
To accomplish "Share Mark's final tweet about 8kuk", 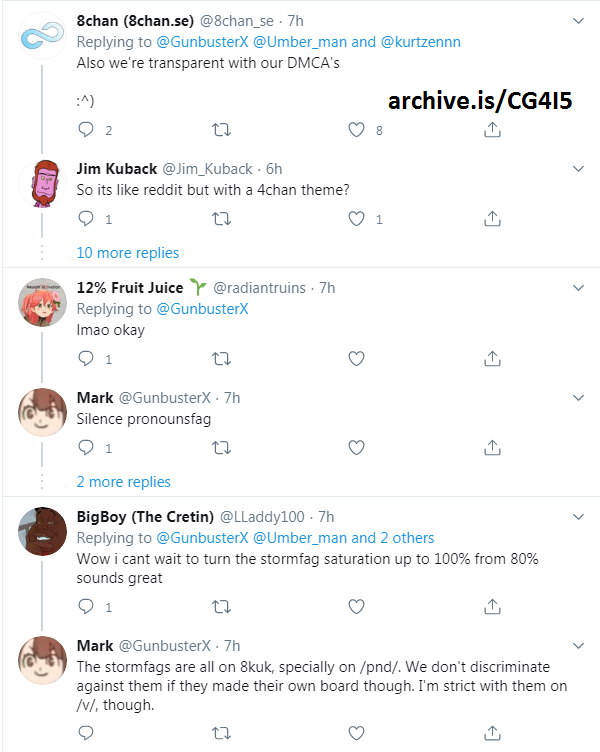I will pos(492,732).
